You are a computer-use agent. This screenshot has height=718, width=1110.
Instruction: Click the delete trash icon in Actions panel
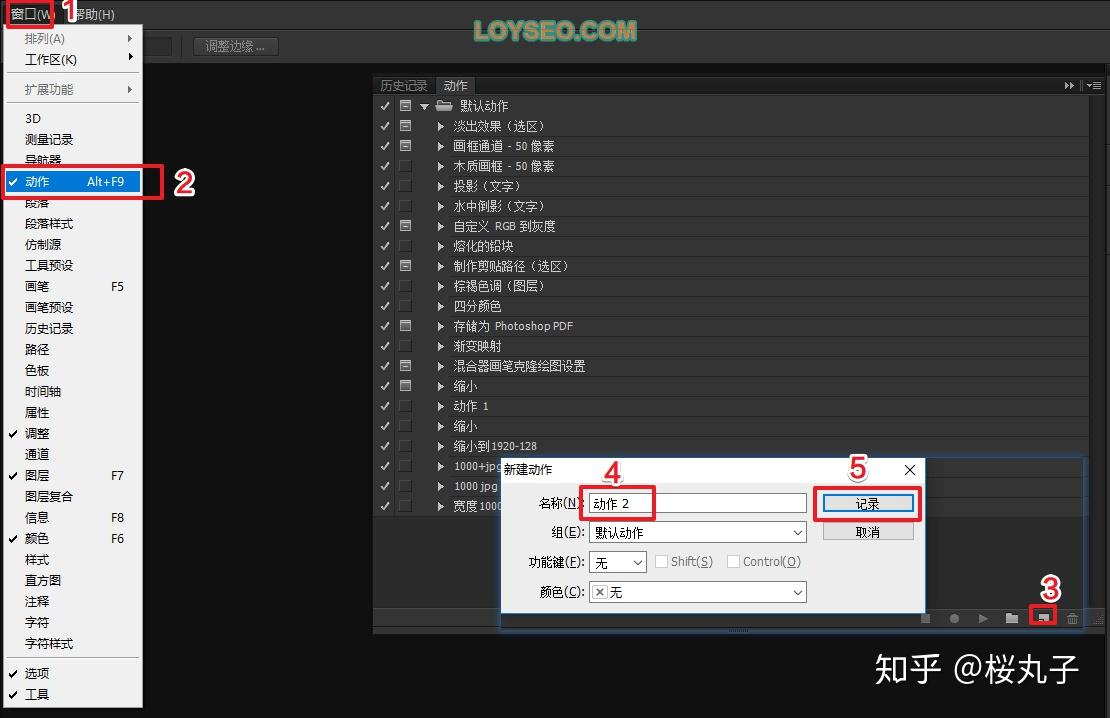click(1072, 618)
